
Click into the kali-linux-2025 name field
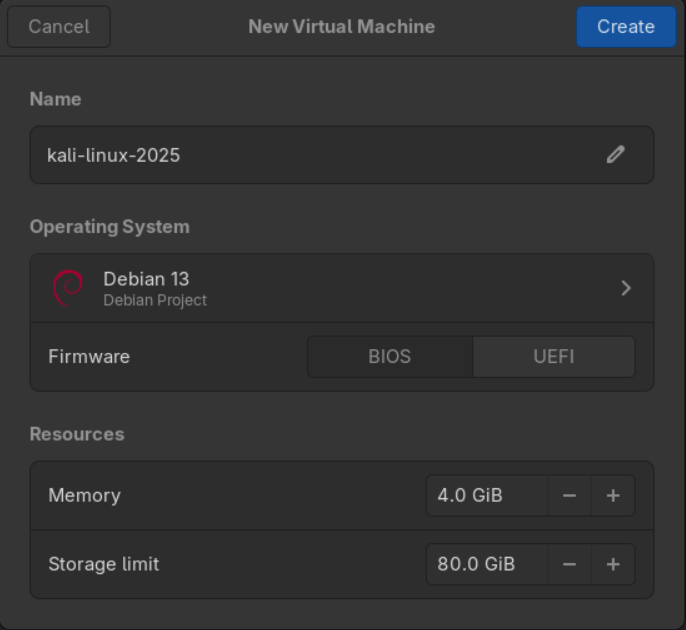coord(300,155)
